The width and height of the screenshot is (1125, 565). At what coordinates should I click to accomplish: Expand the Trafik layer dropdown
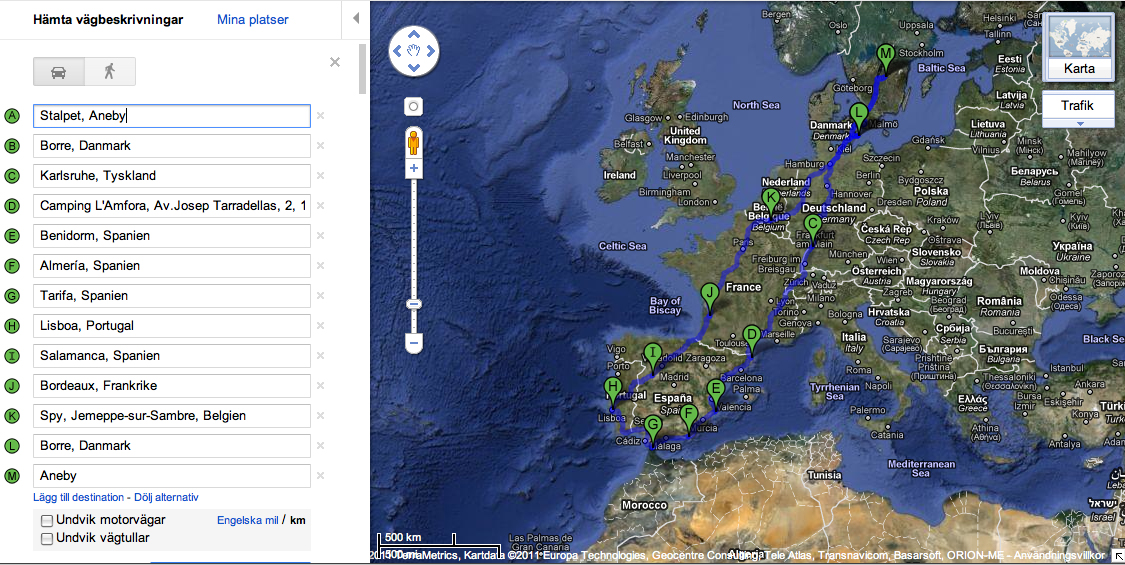(1079, 123)
